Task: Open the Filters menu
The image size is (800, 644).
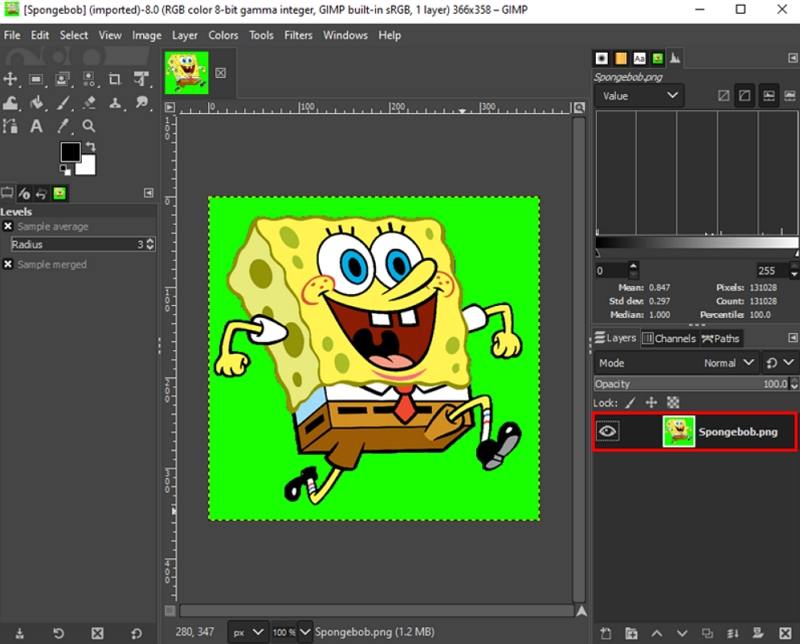Action: pyautogui.click(x=298, y=35)
